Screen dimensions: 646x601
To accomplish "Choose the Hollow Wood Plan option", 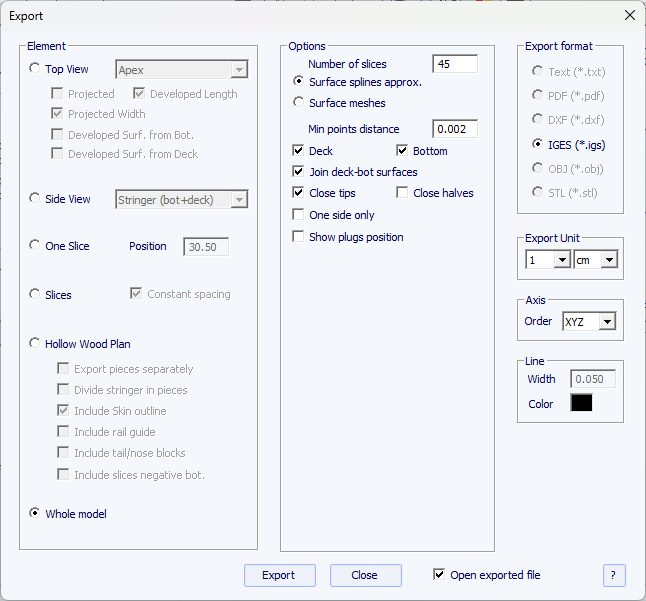I will tap(35, 343).
